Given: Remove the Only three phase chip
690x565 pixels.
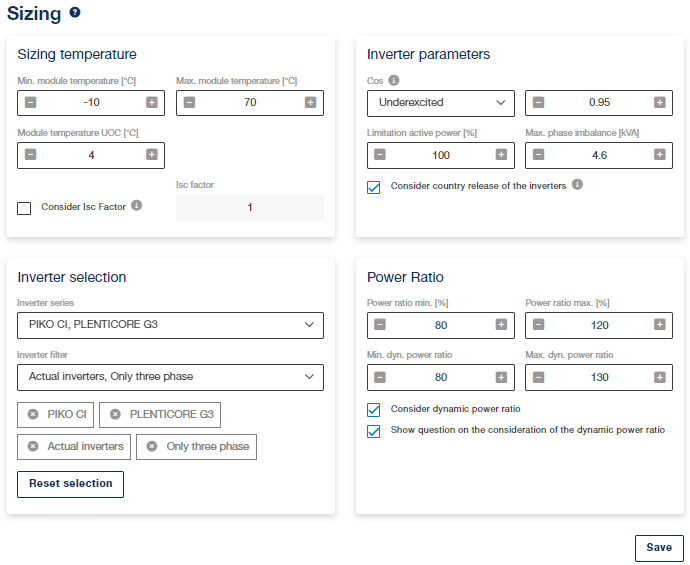Looking at the screenshot, I should (152, 447).
